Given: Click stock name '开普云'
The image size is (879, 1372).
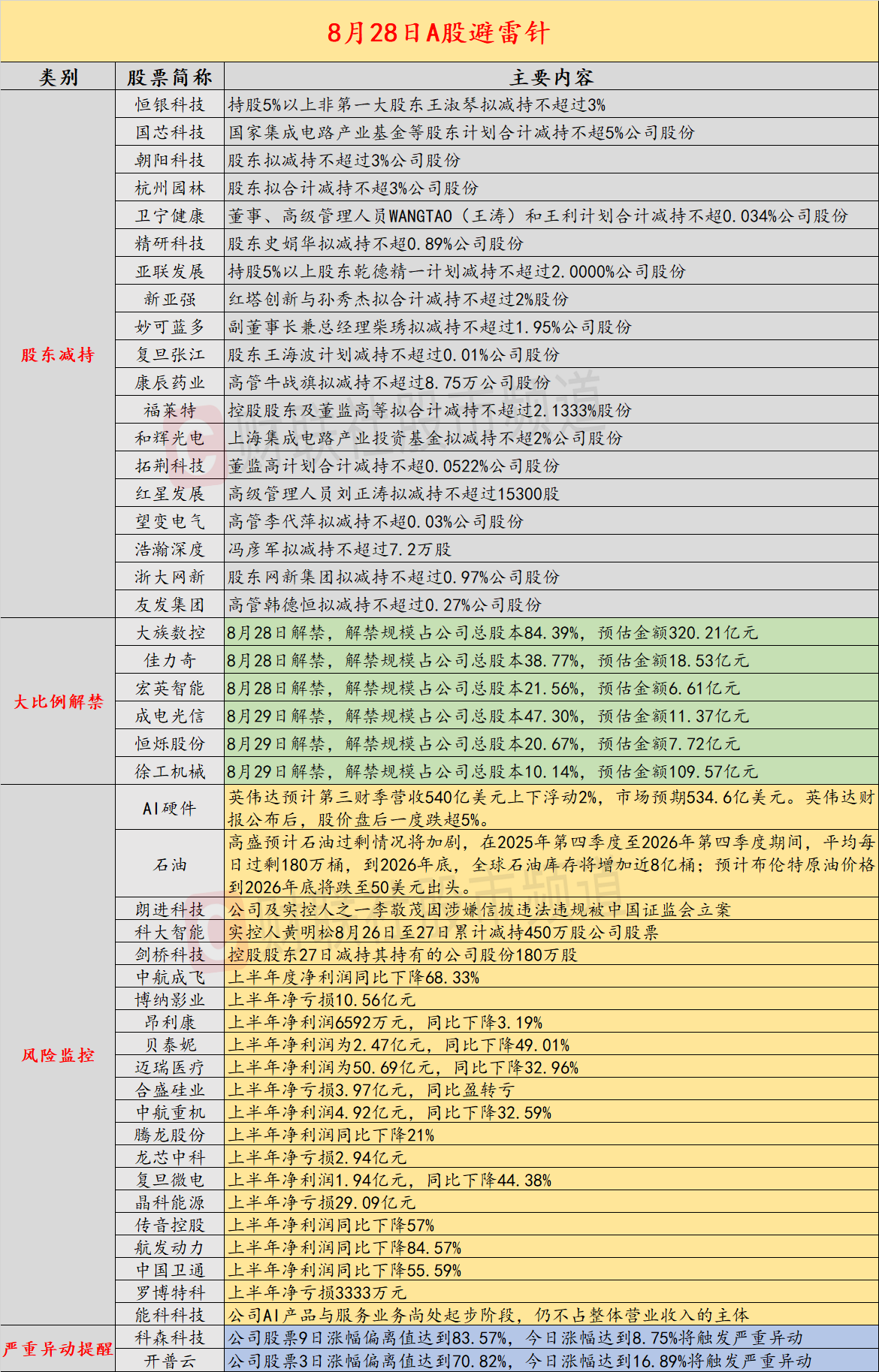Looking at the screenshot, I should [170, 1360].
